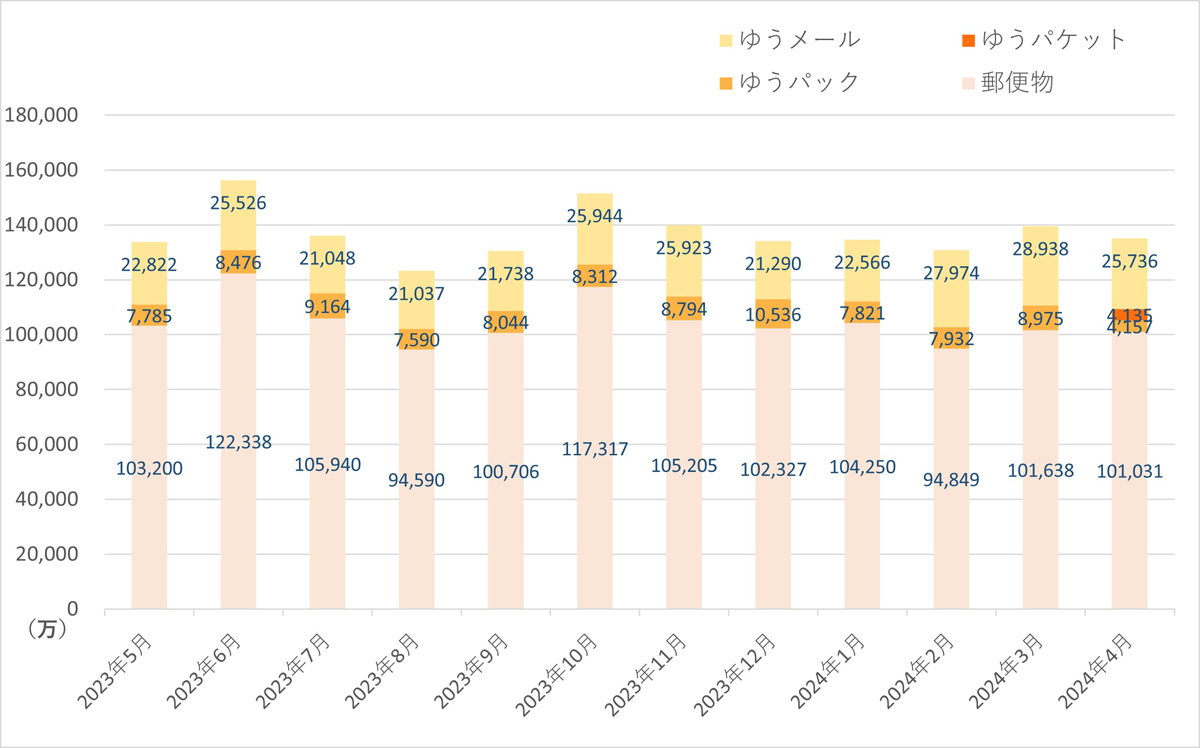Click the 117,317 data label

tap(595, 449)
